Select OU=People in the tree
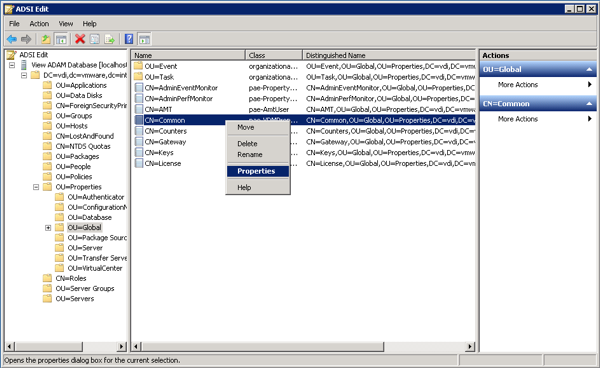Viewport: 600px width, 368px height. click(x=73, y=167)
